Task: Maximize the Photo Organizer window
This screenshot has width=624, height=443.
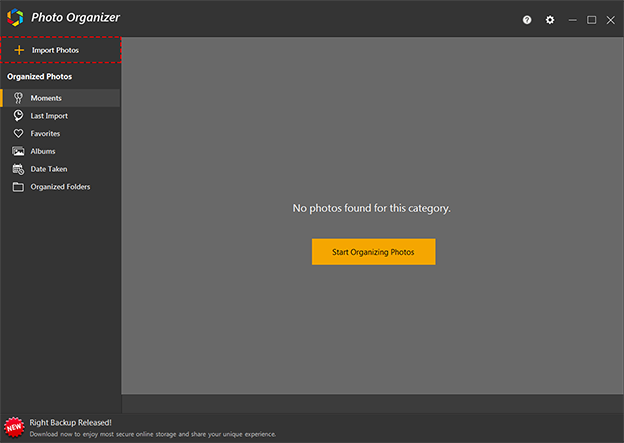Action: click(x=591, y=20)
